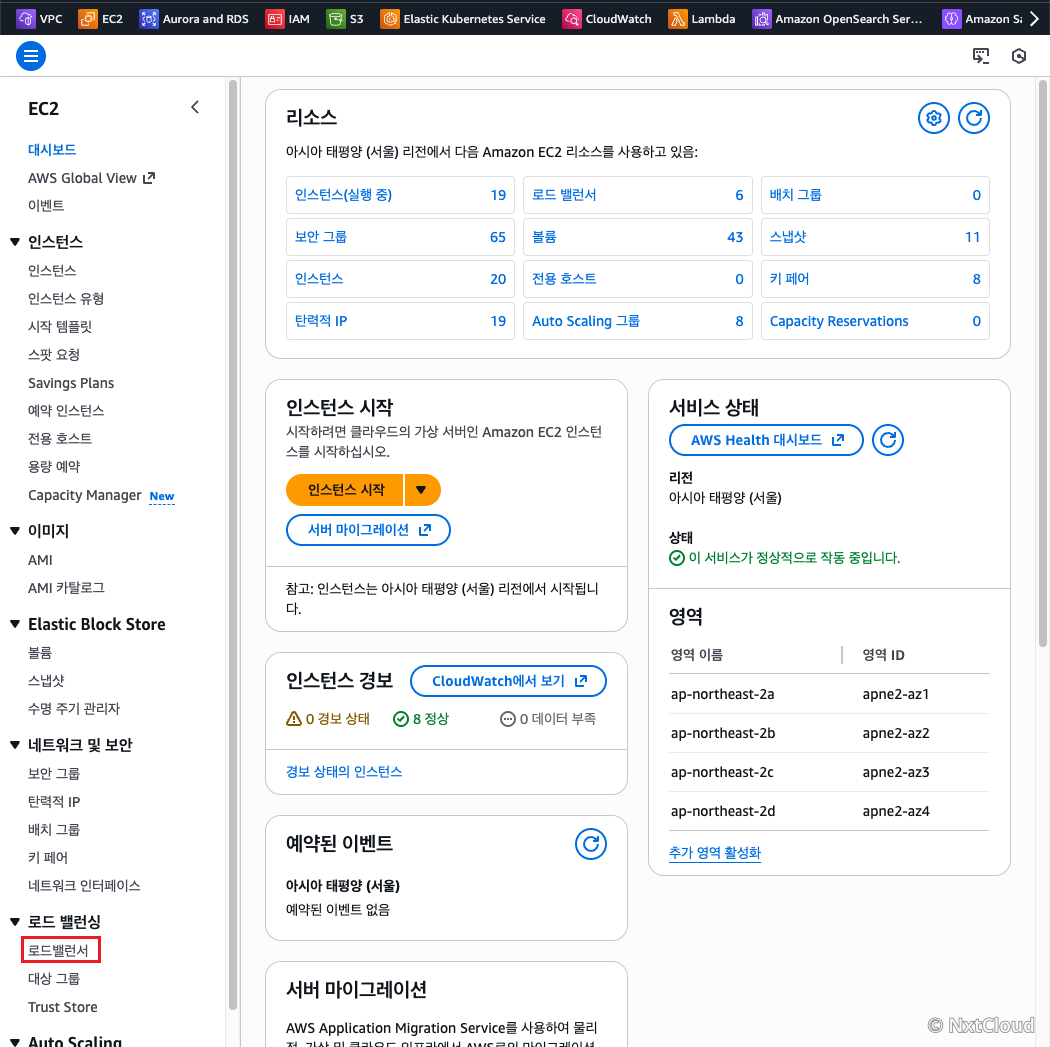
Task: Open 배치 그룹 resource tile
Action: (875, 195)
